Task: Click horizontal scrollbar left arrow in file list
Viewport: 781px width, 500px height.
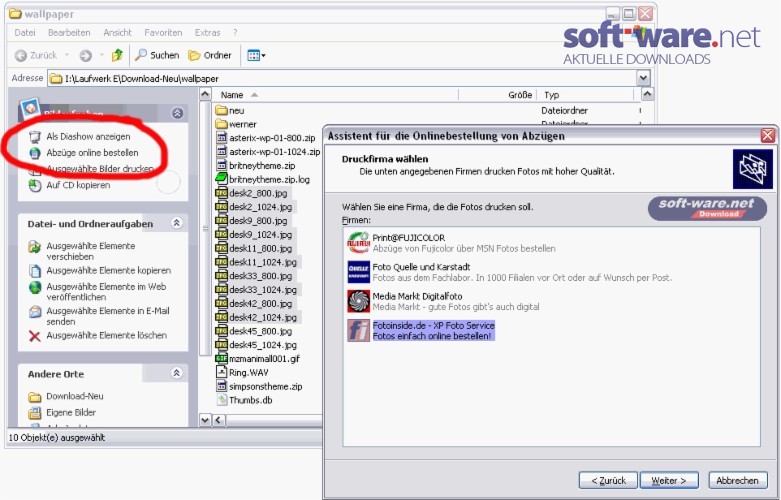Action: [218, 420]
